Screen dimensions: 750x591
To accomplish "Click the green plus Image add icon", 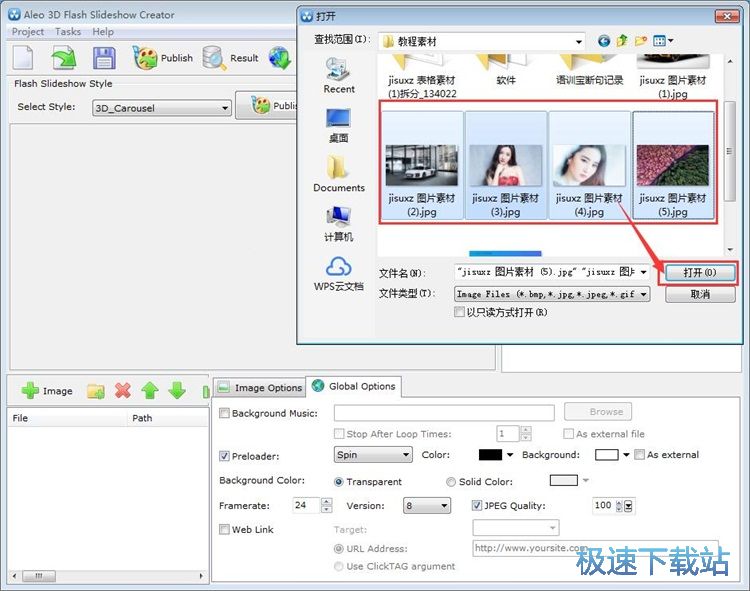I will pyautogui.click(x=30, y=391).
